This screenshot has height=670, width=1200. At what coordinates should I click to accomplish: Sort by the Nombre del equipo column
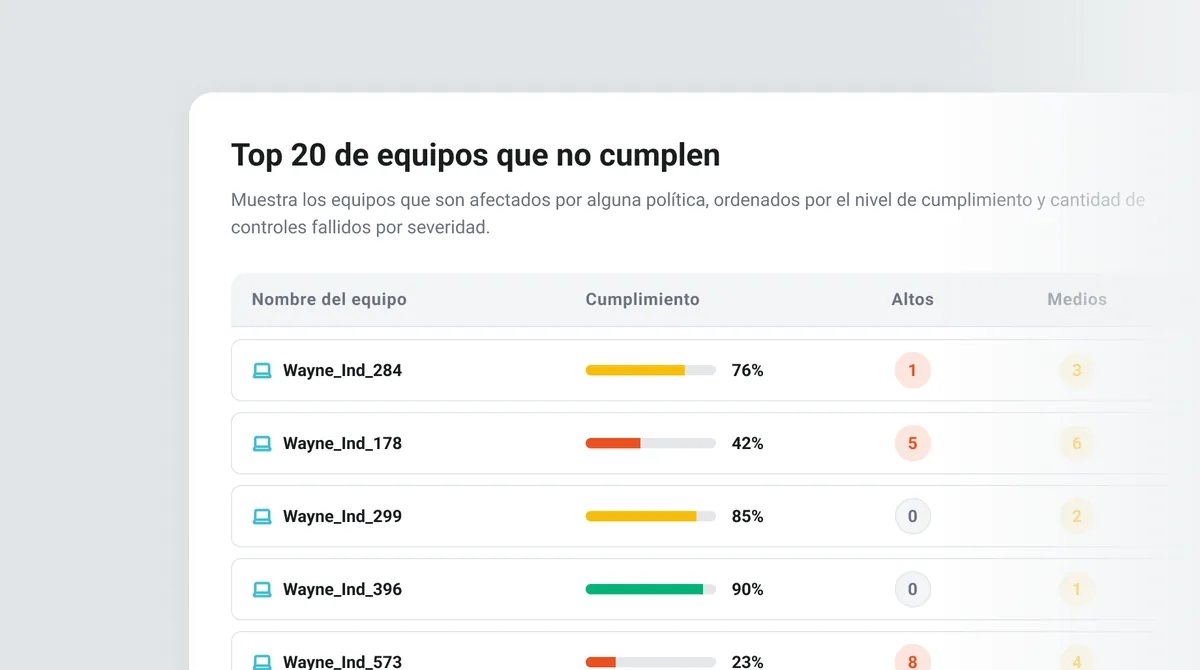[329, 300]
